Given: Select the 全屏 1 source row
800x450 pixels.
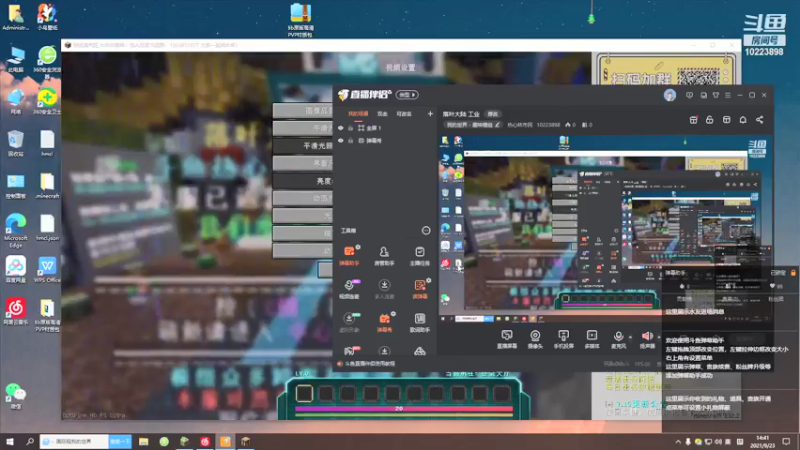Looking at the screenshot, I should pyautogui.click(x=386, y=128).
